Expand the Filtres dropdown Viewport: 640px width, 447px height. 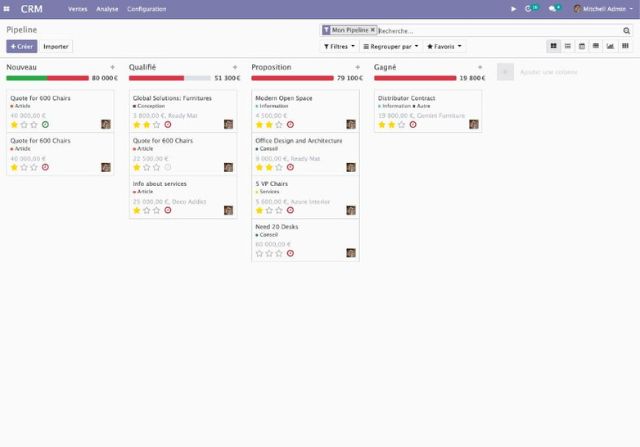339,47
